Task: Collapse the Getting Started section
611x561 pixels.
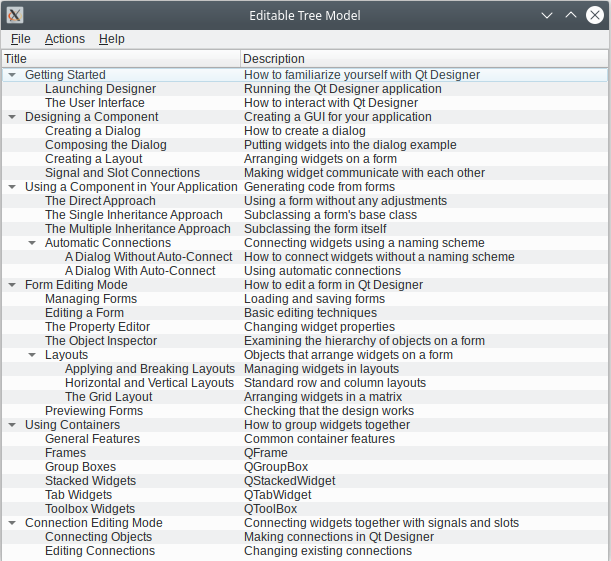Action: point(12,75)
